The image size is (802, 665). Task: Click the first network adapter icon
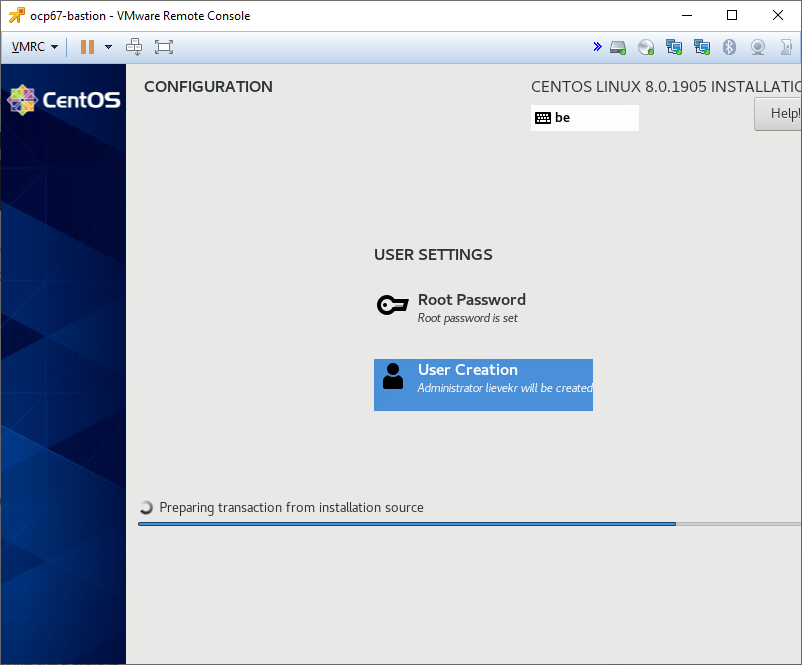674,48
